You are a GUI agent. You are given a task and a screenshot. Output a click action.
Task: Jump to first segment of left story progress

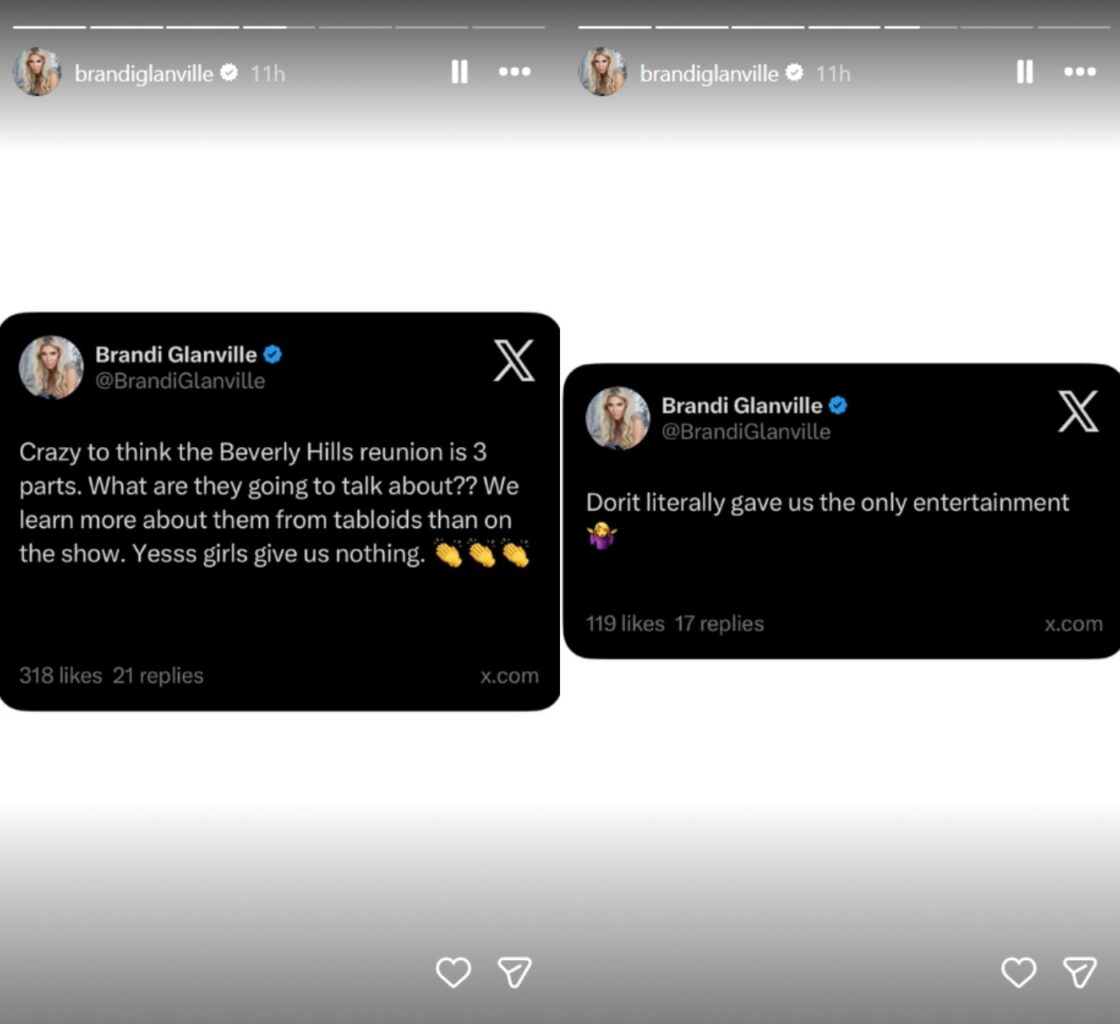click(x=49, y=27)
